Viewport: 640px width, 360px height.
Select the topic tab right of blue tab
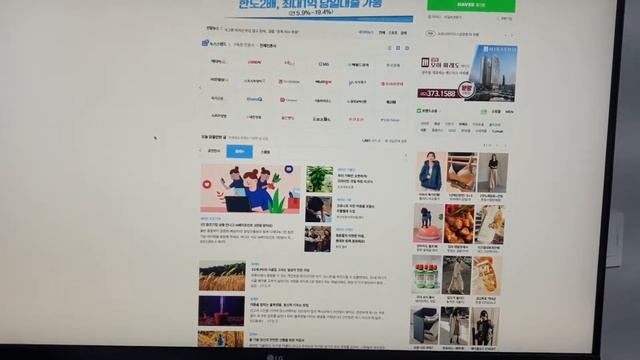pos(265,152)
